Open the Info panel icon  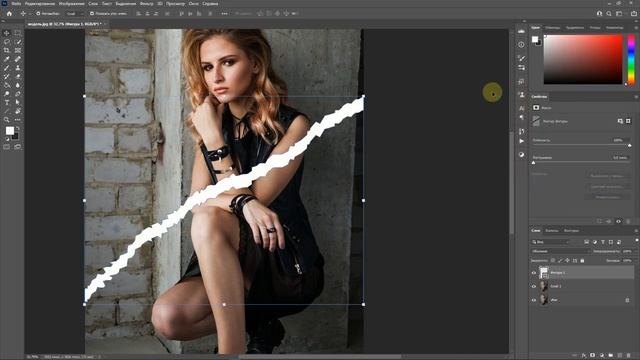click(521, 44)
